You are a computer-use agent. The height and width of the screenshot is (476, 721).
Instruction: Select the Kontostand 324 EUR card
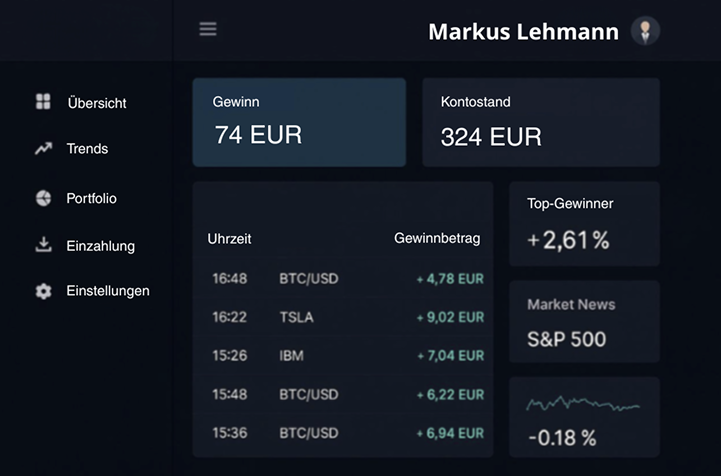[x=541, y=122]
